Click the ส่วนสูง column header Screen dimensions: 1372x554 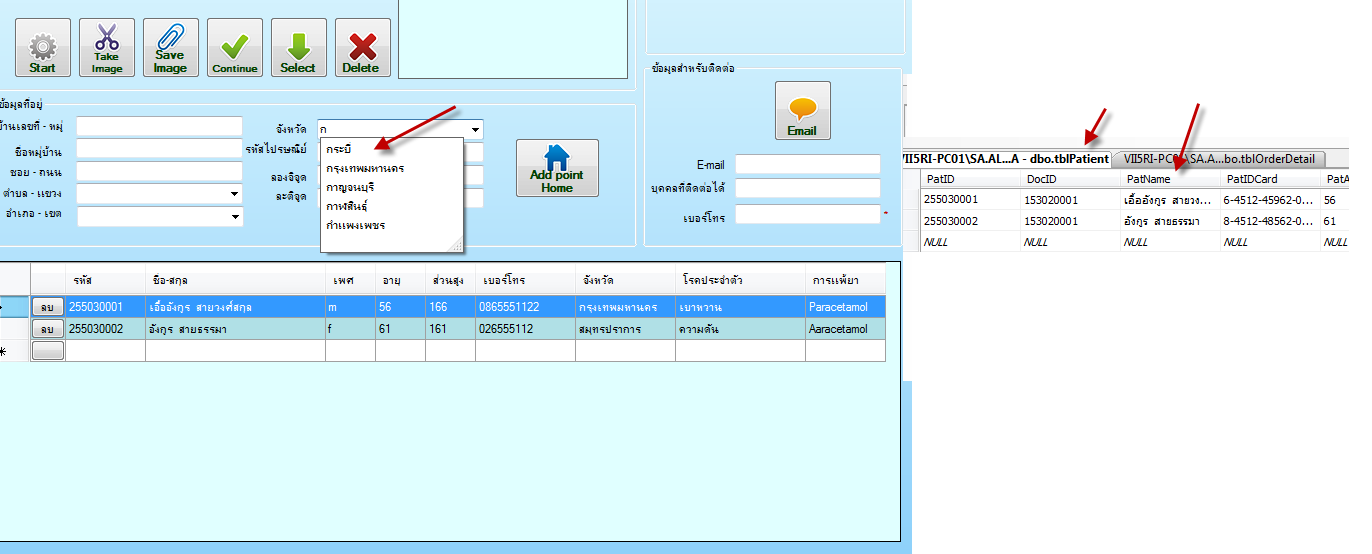450,280
